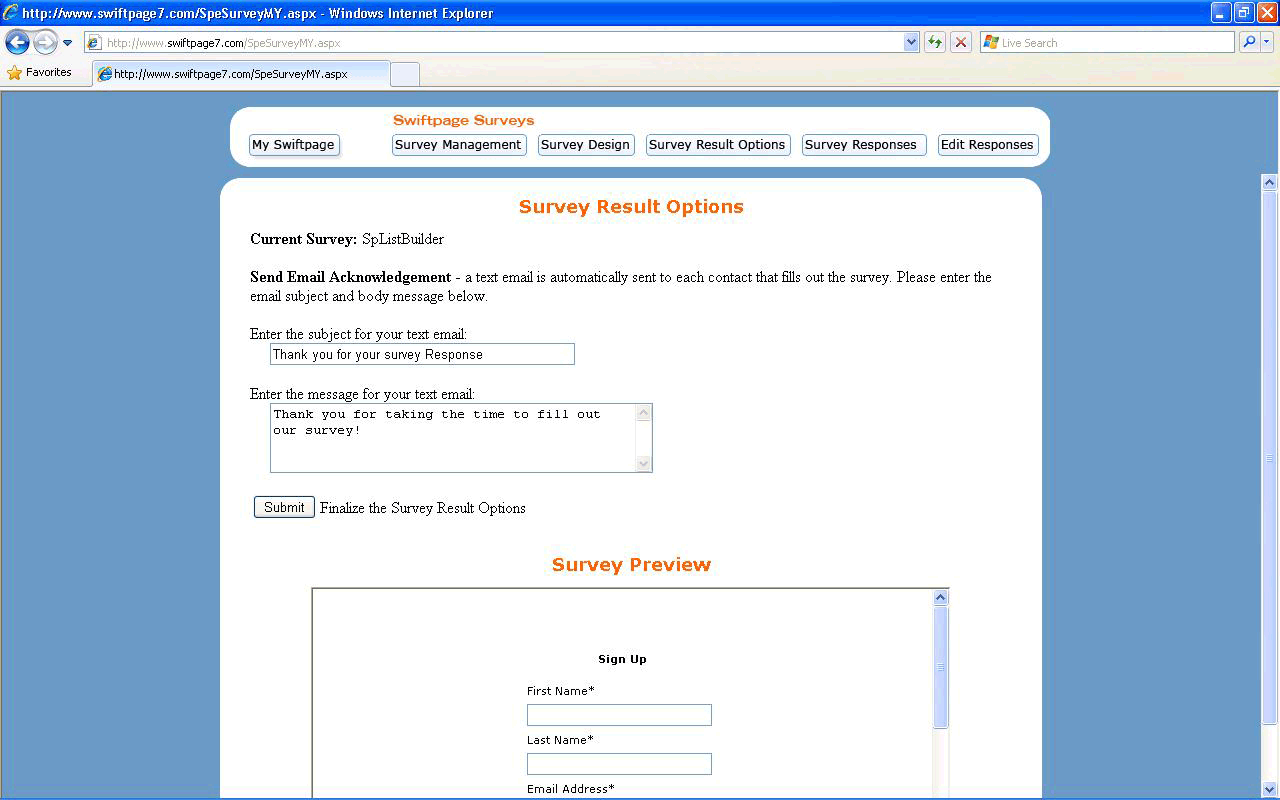Open search provider options dropdown
Viewport: 1280px width, 800px height.
[1267, 42]
